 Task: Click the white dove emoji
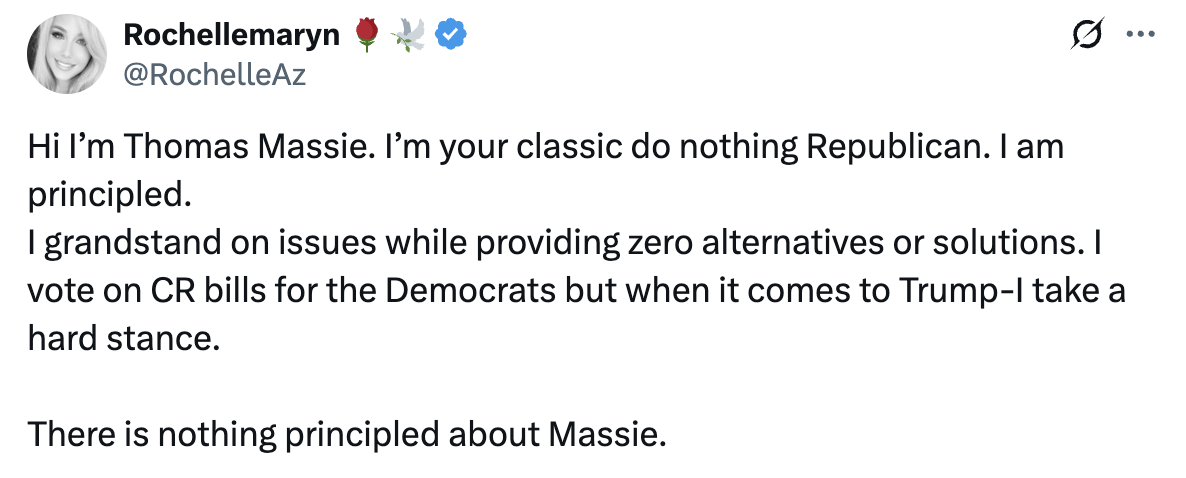coord(410,35)
